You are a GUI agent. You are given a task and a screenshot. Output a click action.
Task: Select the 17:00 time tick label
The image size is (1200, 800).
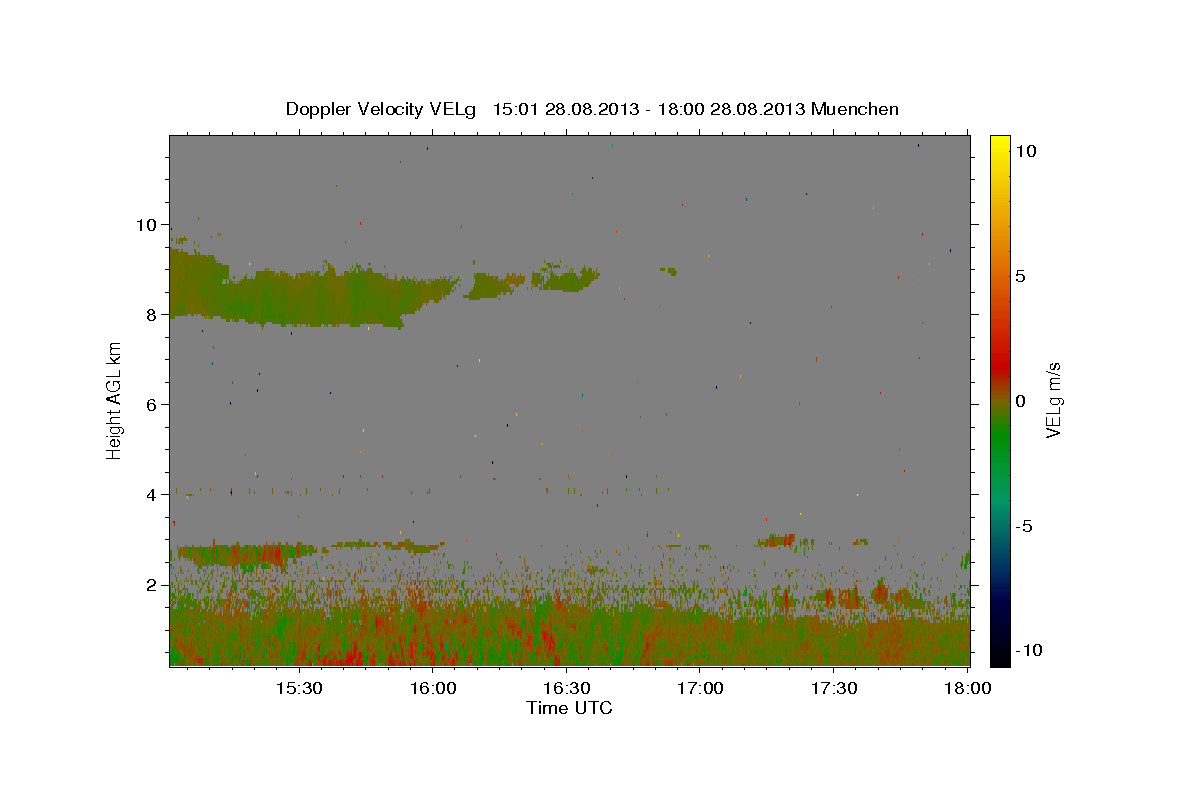pos(700,688)
